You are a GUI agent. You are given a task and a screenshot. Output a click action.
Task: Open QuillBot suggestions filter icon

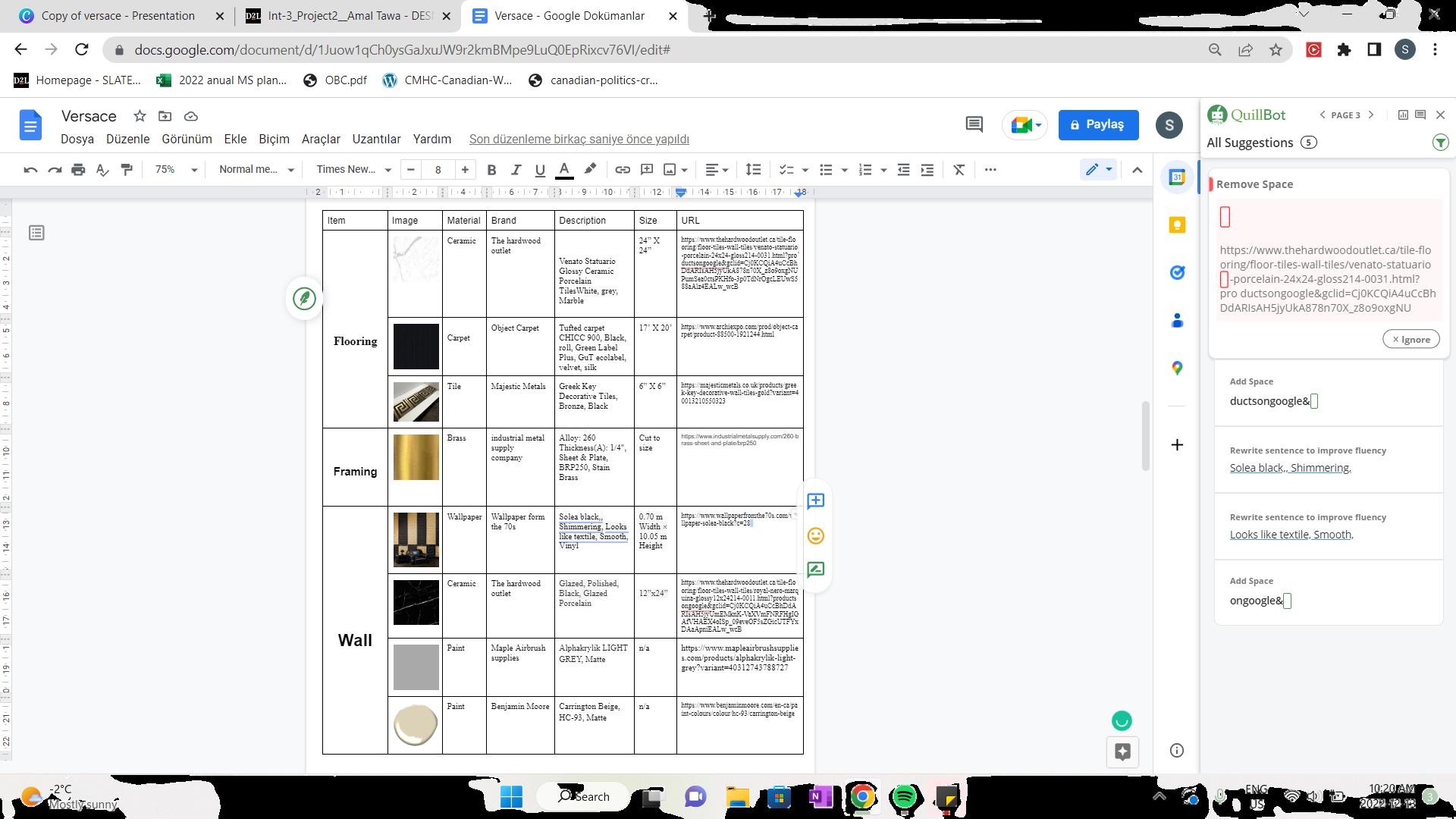1440,143
